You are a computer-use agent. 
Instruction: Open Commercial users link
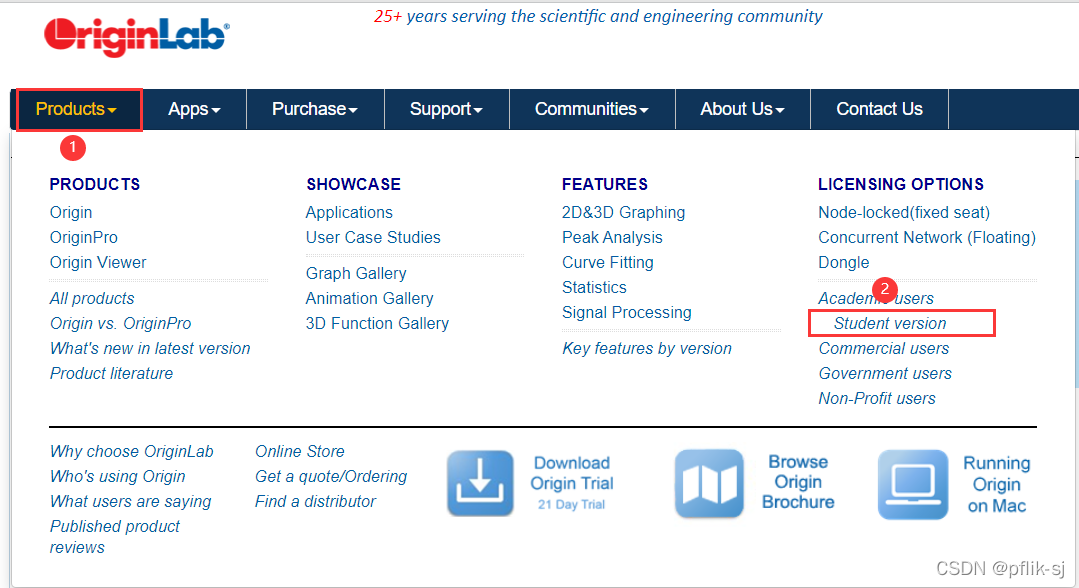(884, 348)
